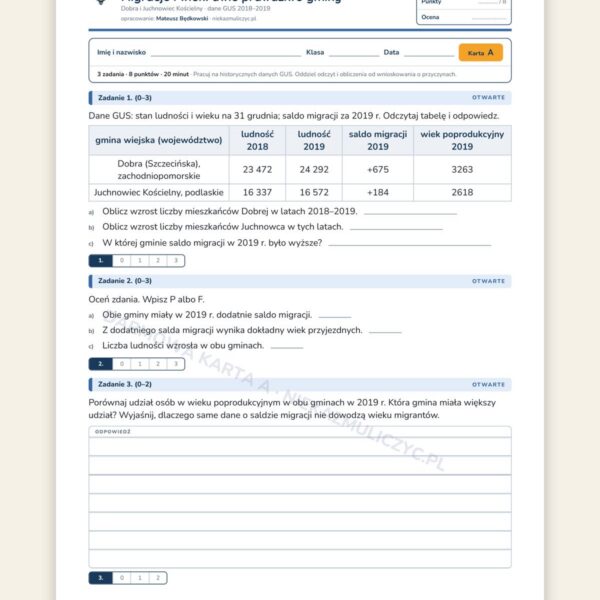
Task: Click the dark 1. score label
Action: [x=101, y=261]
